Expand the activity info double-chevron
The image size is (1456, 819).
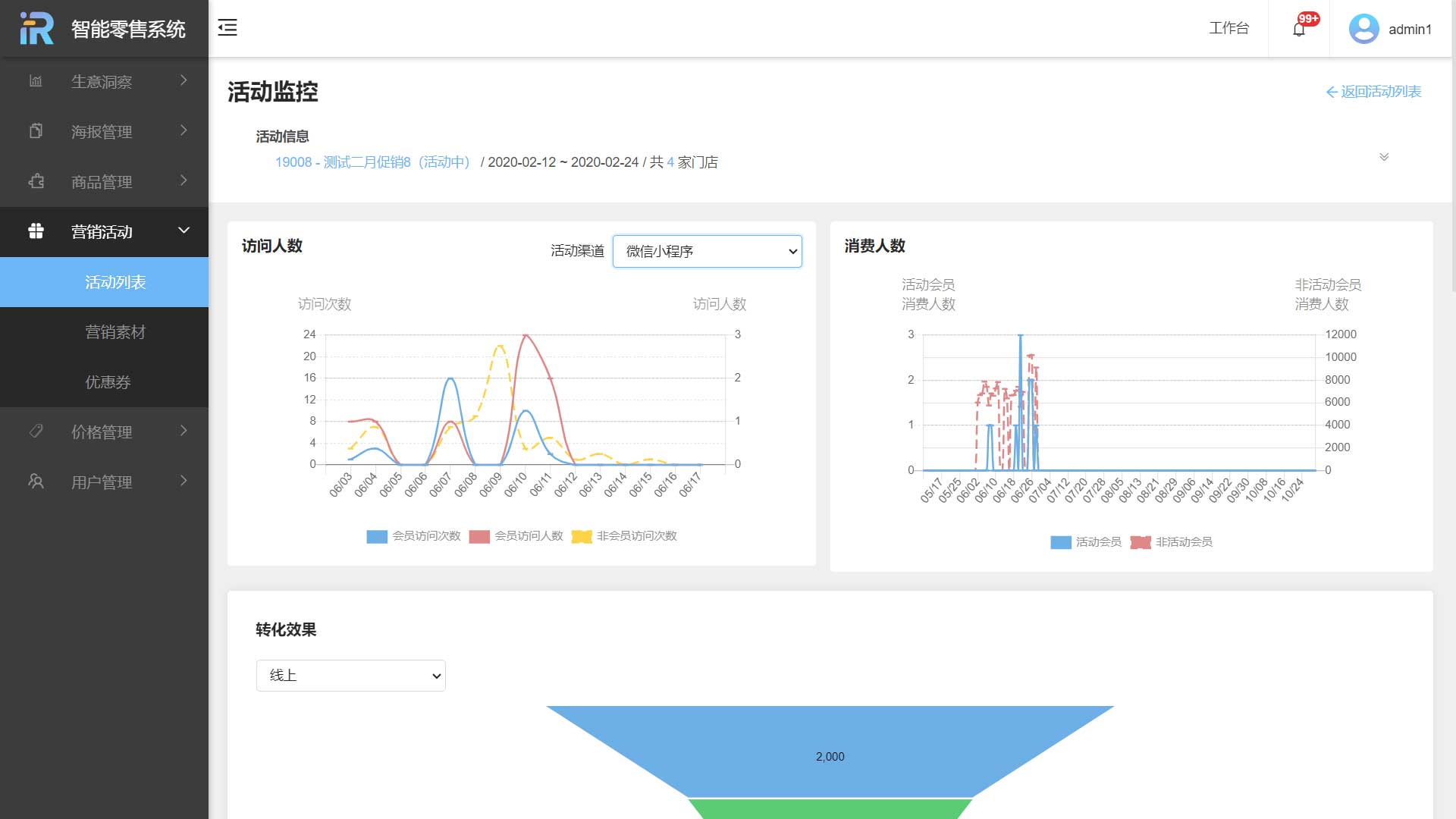pyautogui.click(x=1384, y=157)
